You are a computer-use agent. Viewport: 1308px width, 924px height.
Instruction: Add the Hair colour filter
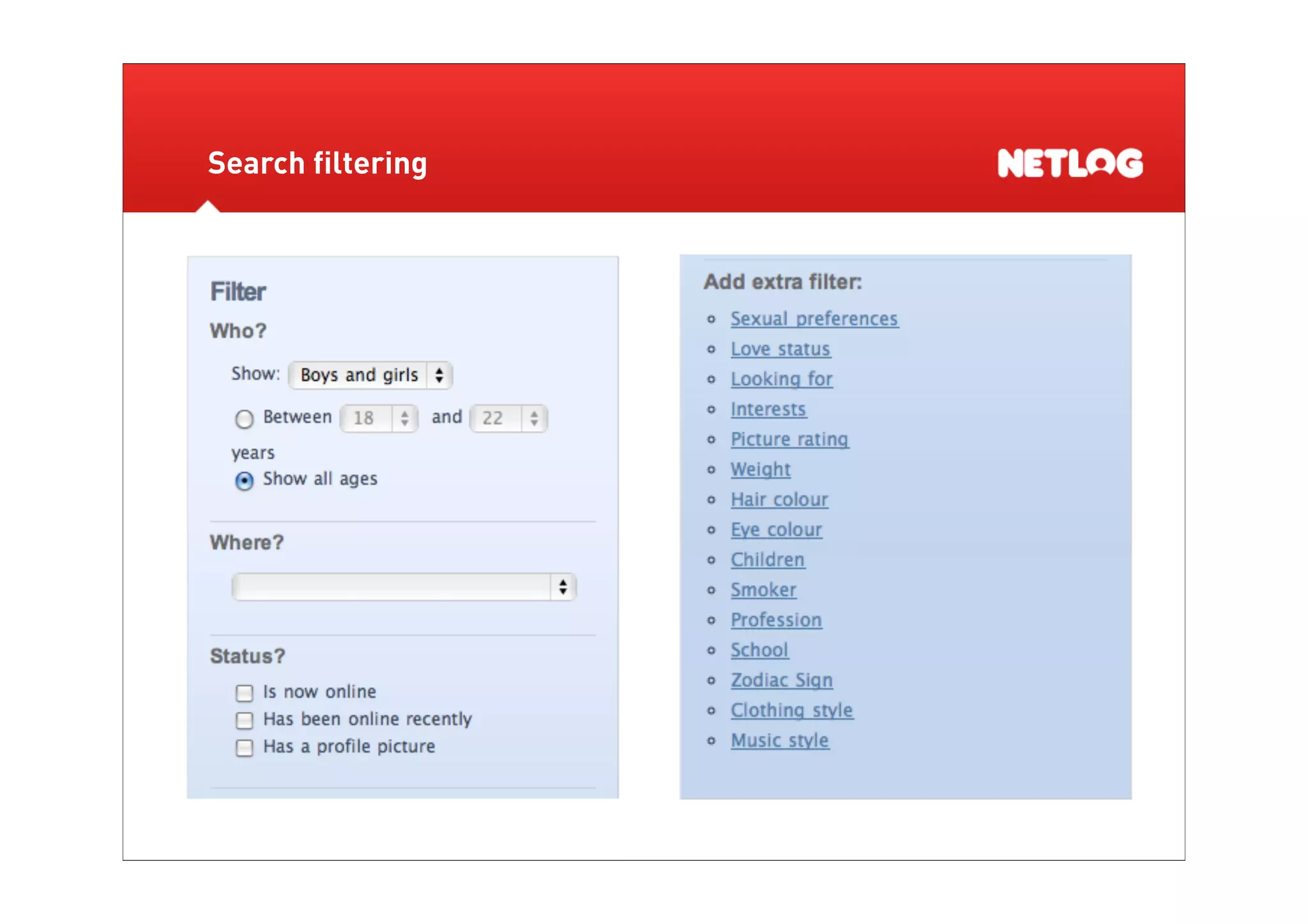[x=779, y=499]
